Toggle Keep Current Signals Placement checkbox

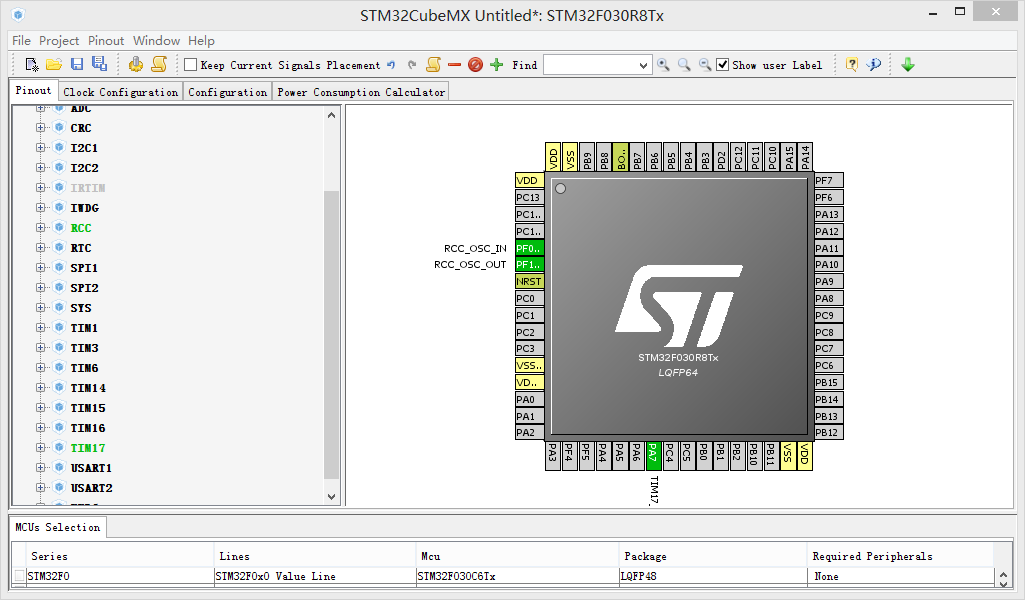191,65
